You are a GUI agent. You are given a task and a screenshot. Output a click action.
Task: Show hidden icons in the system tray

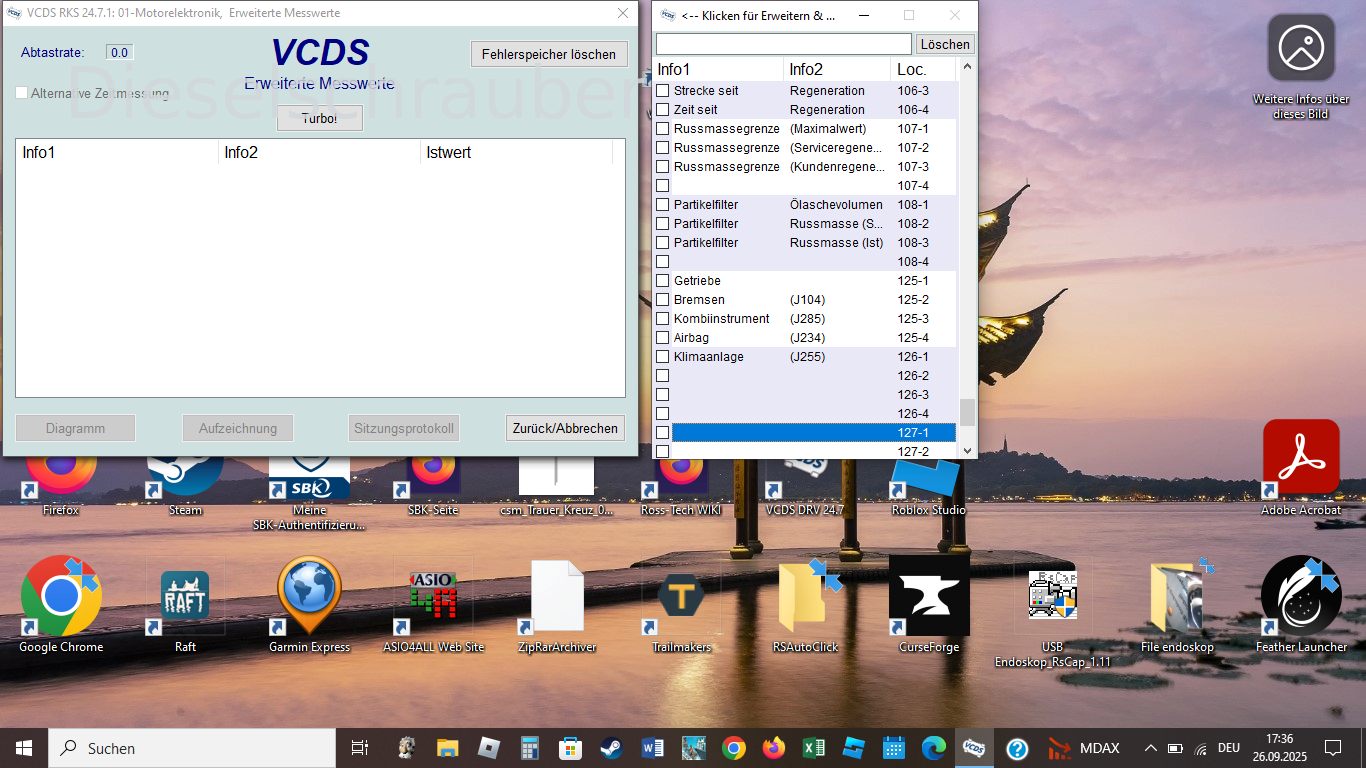1150,748
